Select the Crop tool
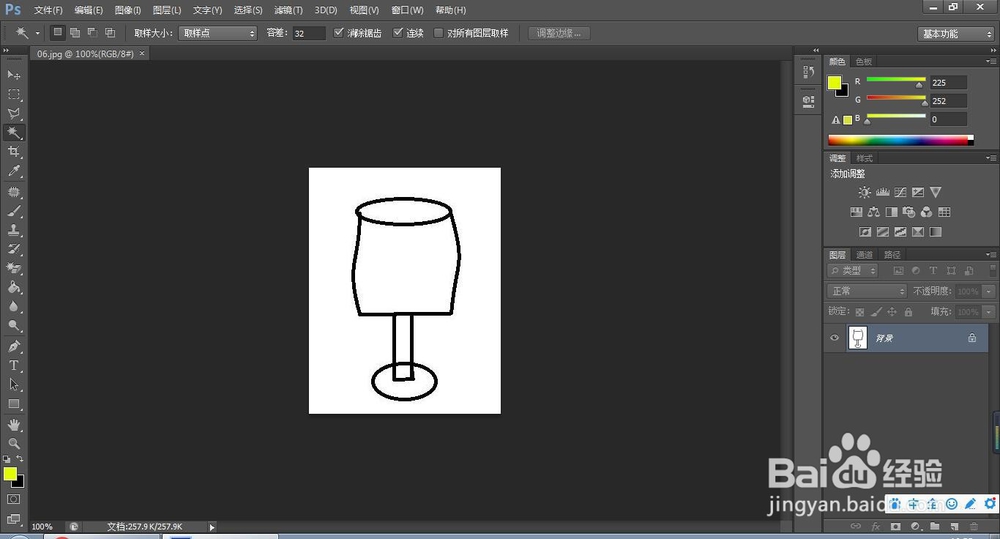This screenshot has height=539, width=1000. 13,152
